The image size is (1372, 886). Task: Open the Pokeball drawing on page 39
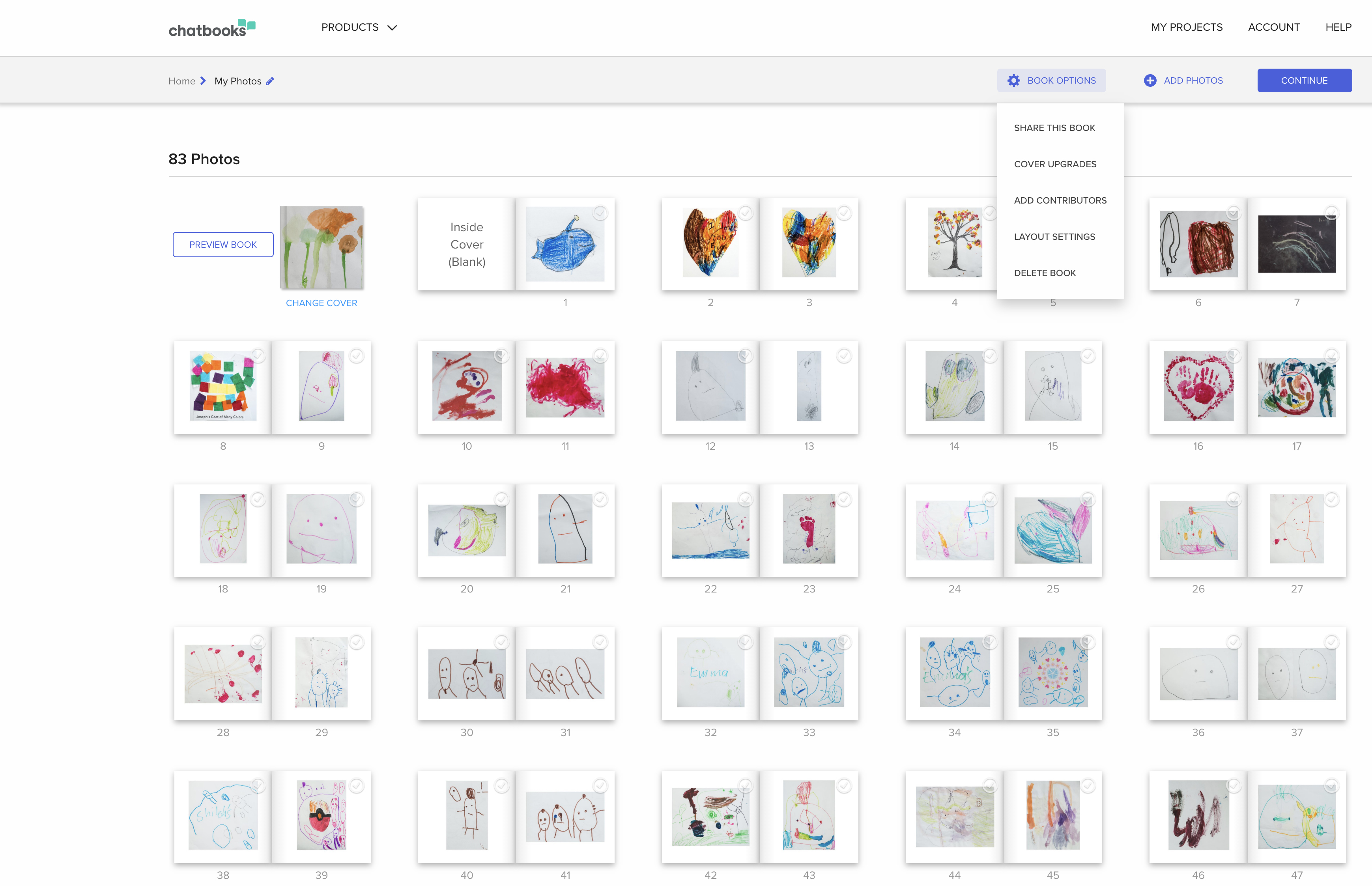coord(322,815)
